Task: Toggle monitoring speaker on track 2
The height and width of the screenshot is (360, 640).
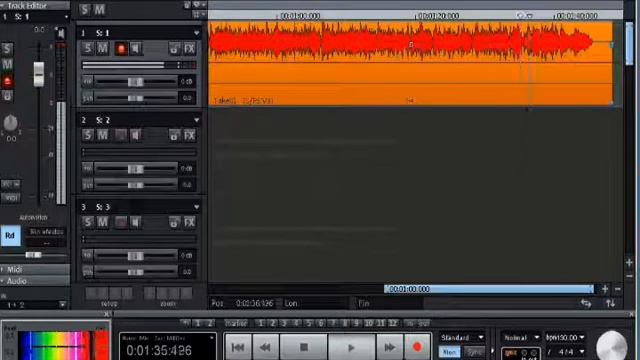Action: point(136,135)
